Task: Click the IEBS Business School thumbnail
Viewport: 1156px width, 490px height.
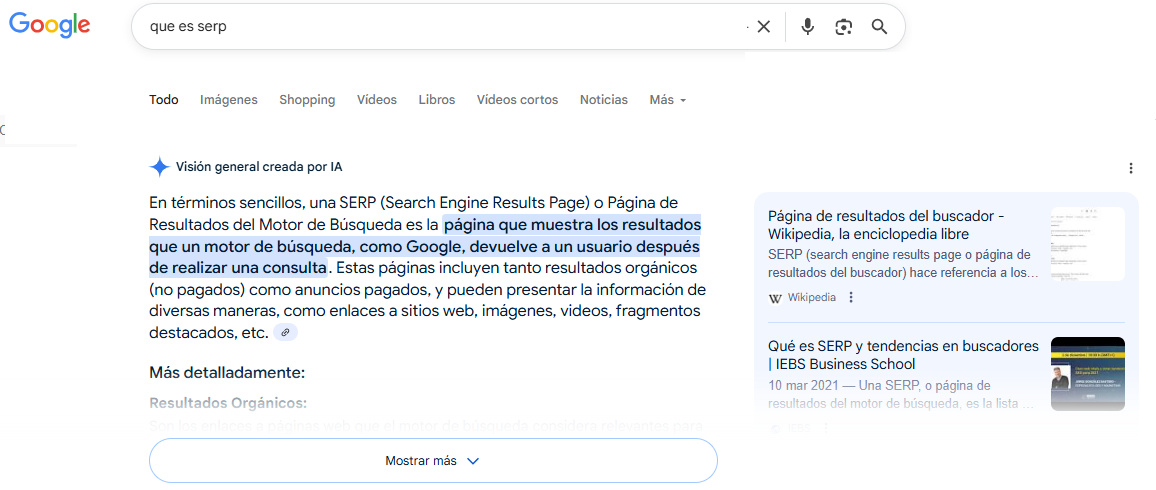Action: tap(1088, 374)
